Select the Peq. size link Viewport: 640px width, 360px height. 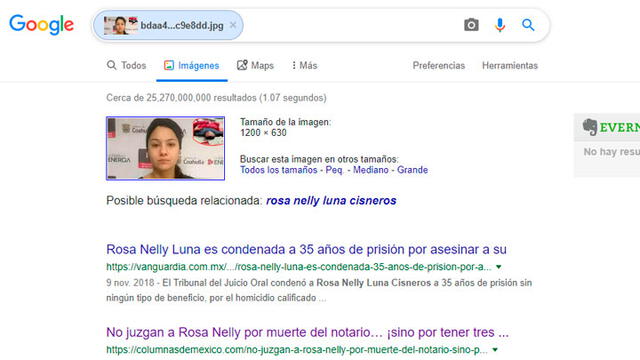click(335, 170)
